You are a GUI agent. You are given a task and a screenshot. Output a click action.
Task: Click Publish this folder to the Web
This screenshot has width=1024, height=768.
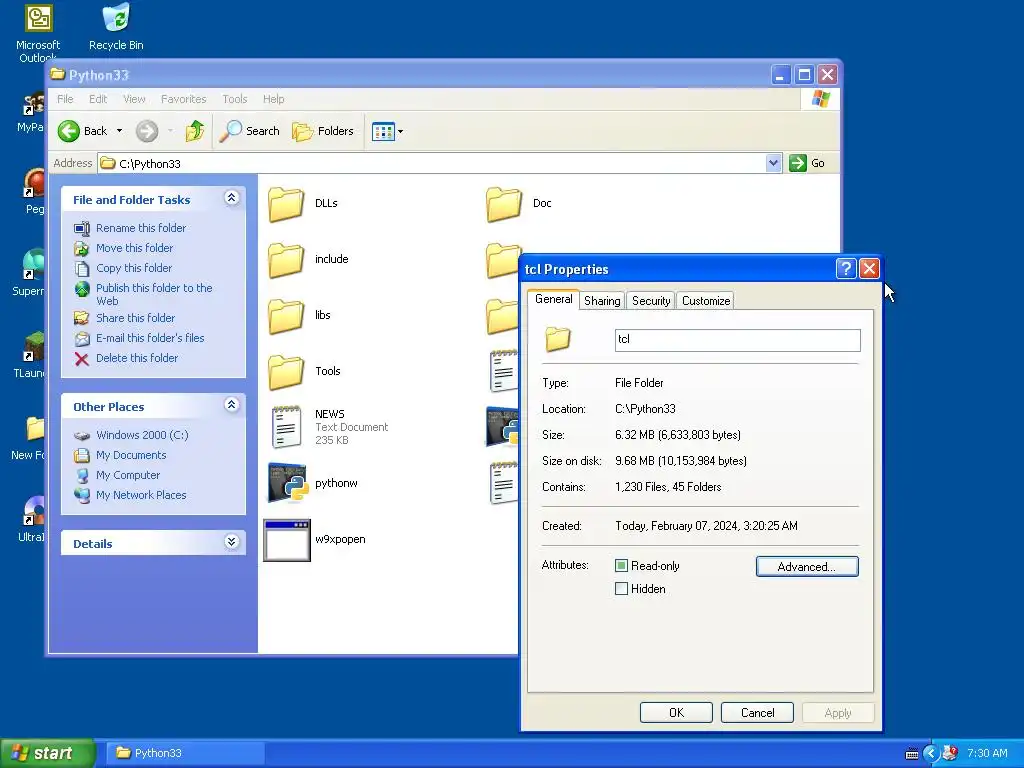[154, 295]
